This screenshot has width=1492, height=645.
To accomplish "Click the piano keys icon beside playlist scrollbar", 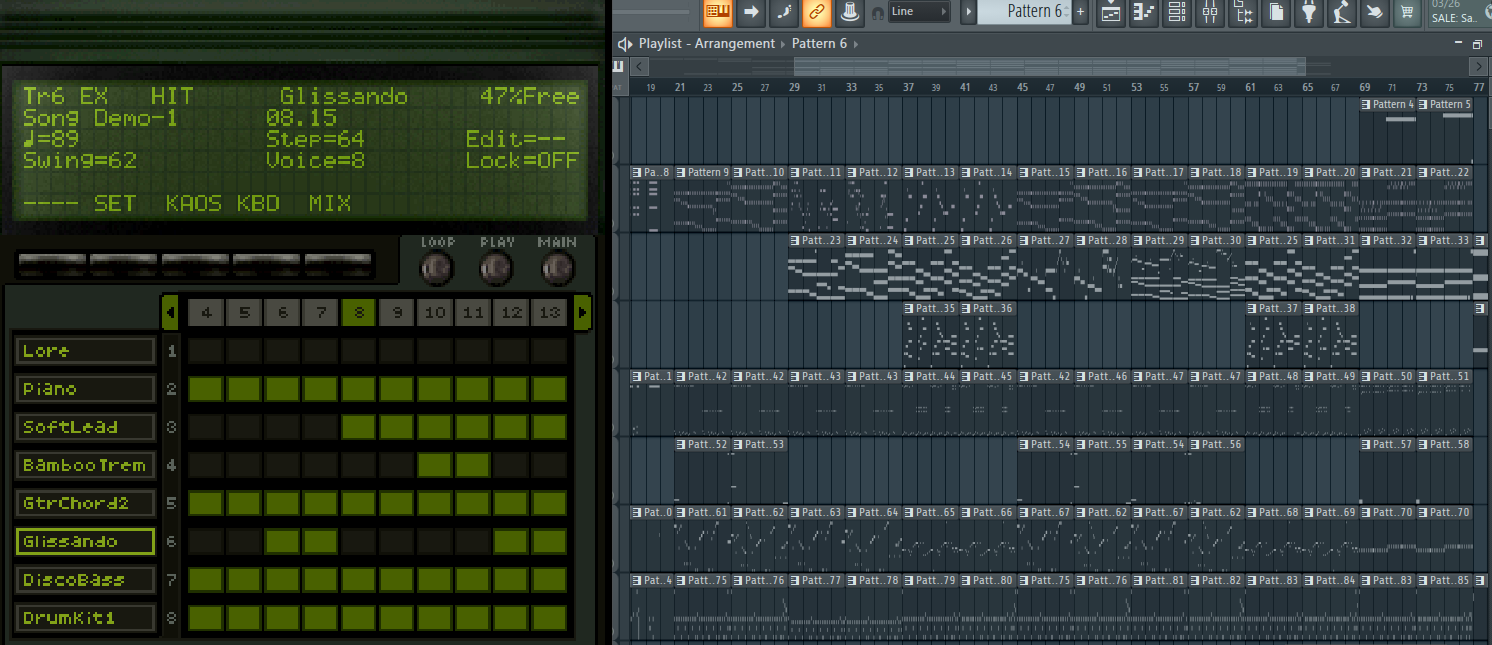I will tap(618, 66).
